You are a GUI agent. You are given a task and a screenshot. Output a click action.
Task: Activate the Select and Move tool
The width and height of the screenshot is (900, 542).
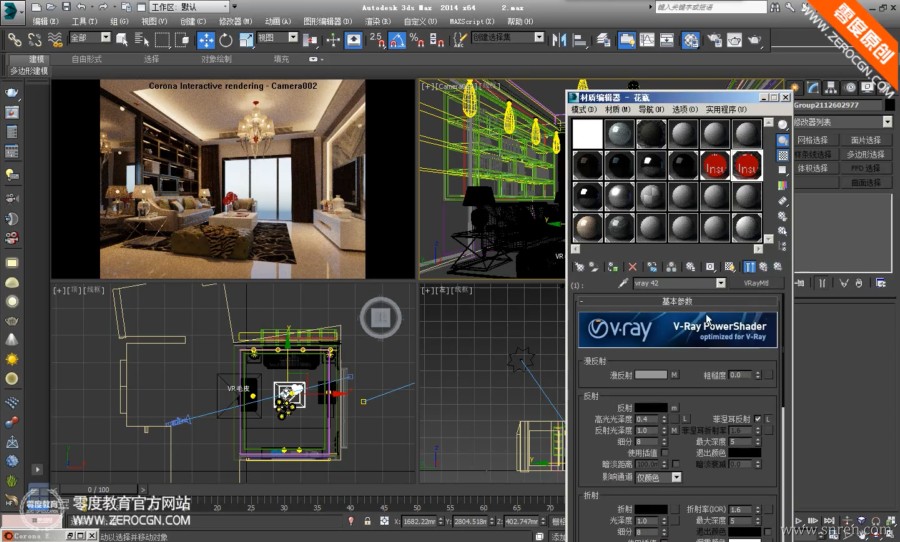point(205,40)
